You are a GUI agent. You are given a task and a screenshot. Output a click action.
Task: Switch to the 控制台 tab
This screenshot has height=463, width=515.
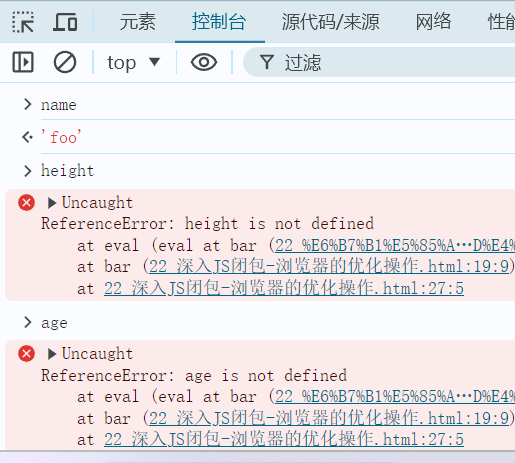(219, 22)
